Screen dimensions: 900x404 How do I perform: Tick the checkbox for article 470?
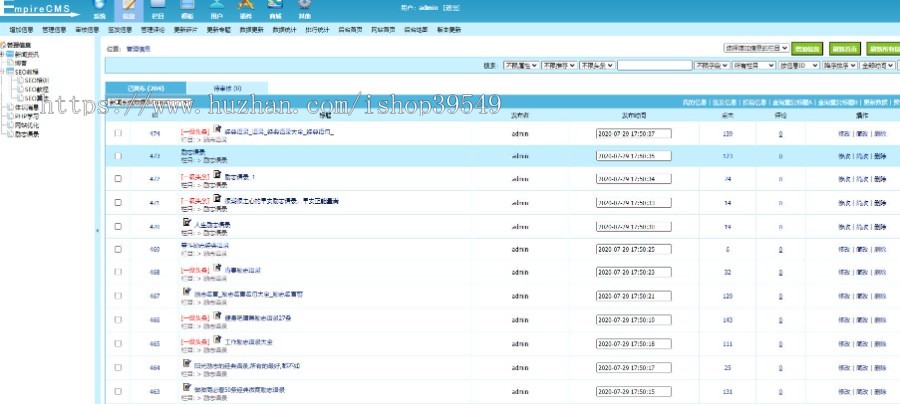pos(118,226)
